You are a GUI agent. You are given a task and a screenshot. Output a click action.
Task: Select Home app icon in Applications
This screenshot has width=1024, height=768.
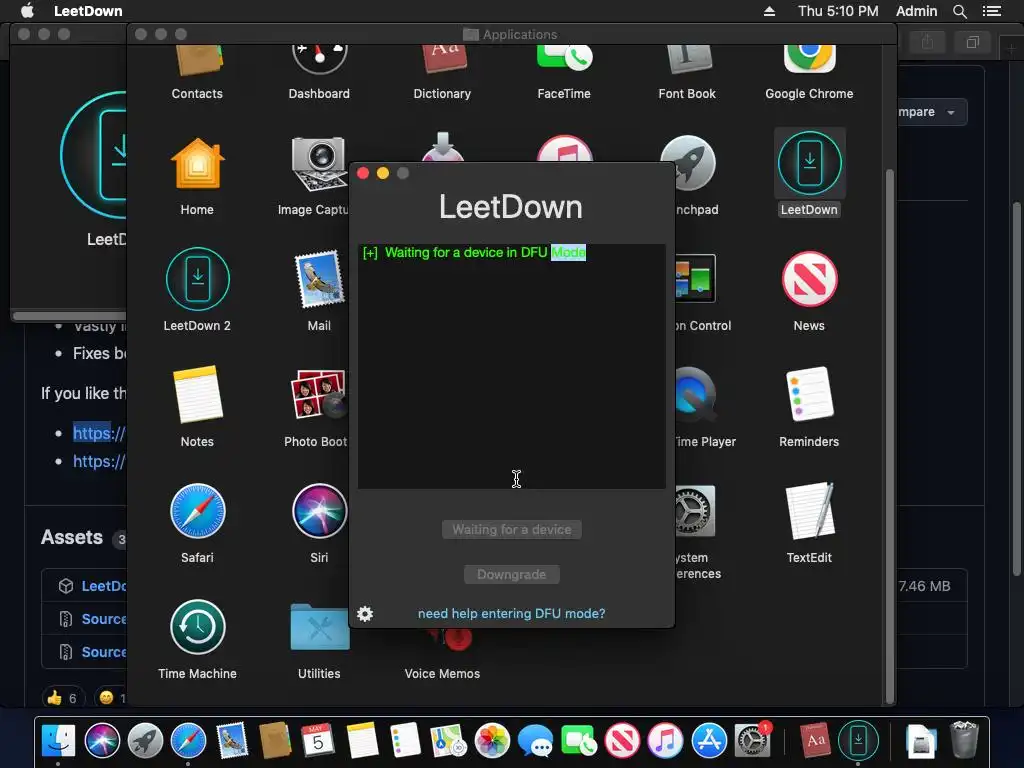[197, 163]
